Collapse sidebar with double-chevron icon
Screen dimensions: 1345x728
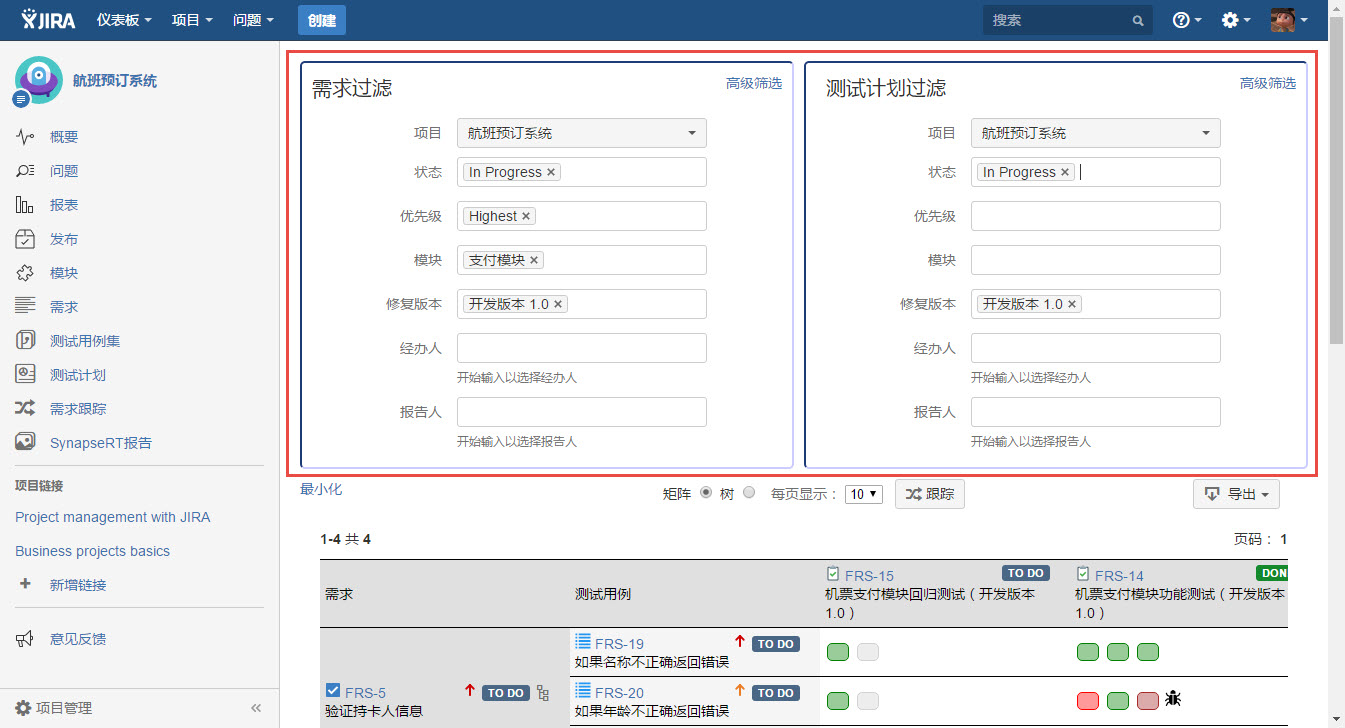(256, 708)
